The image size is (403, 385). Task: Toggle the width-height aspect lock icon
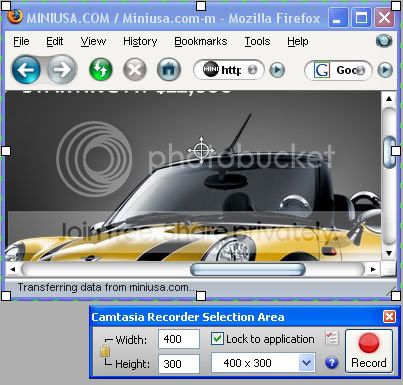pos(105,351)
